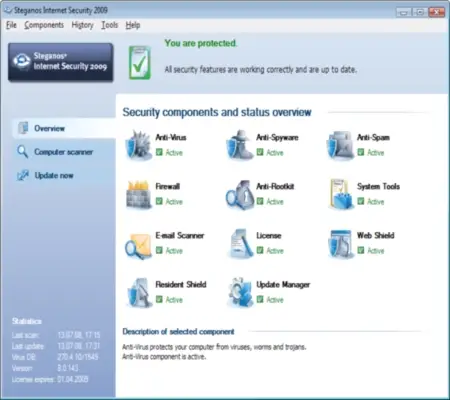Image resolution: width=450 pixels, height=400 pixels.
Task: Click the Last update statistics value
Action: tap(79, 346)
